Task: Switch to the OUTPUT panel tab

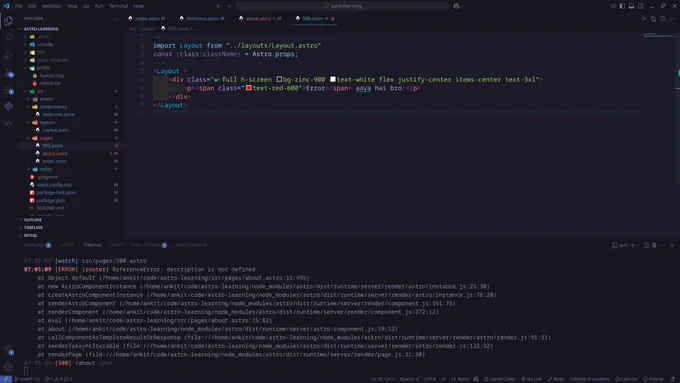Action: 67,246
